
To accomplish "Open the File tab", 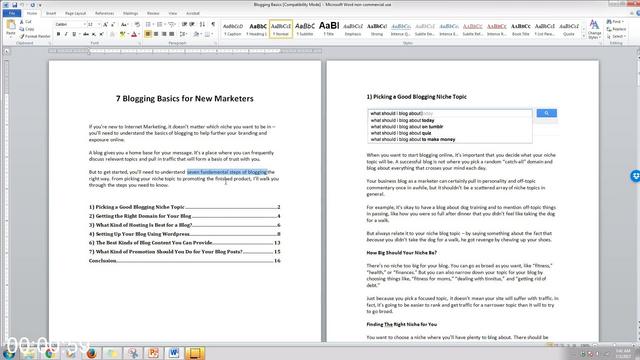I will click(12, 13).
